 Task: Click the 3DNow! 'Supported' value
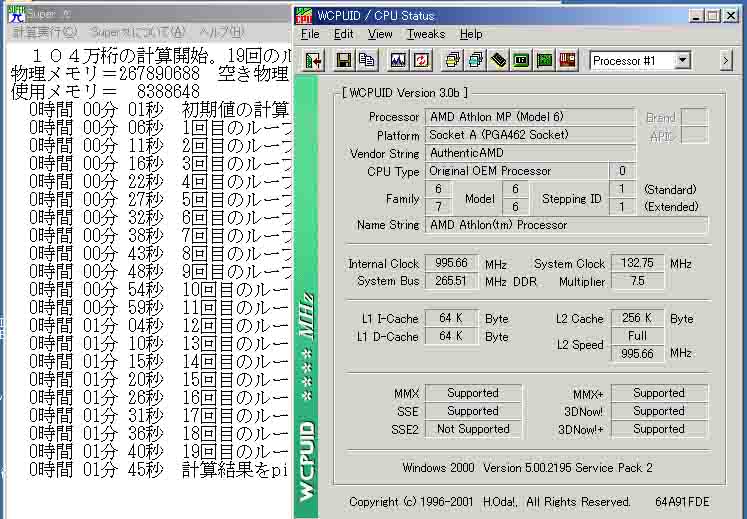pyautogui.click(x=659, y=411)
